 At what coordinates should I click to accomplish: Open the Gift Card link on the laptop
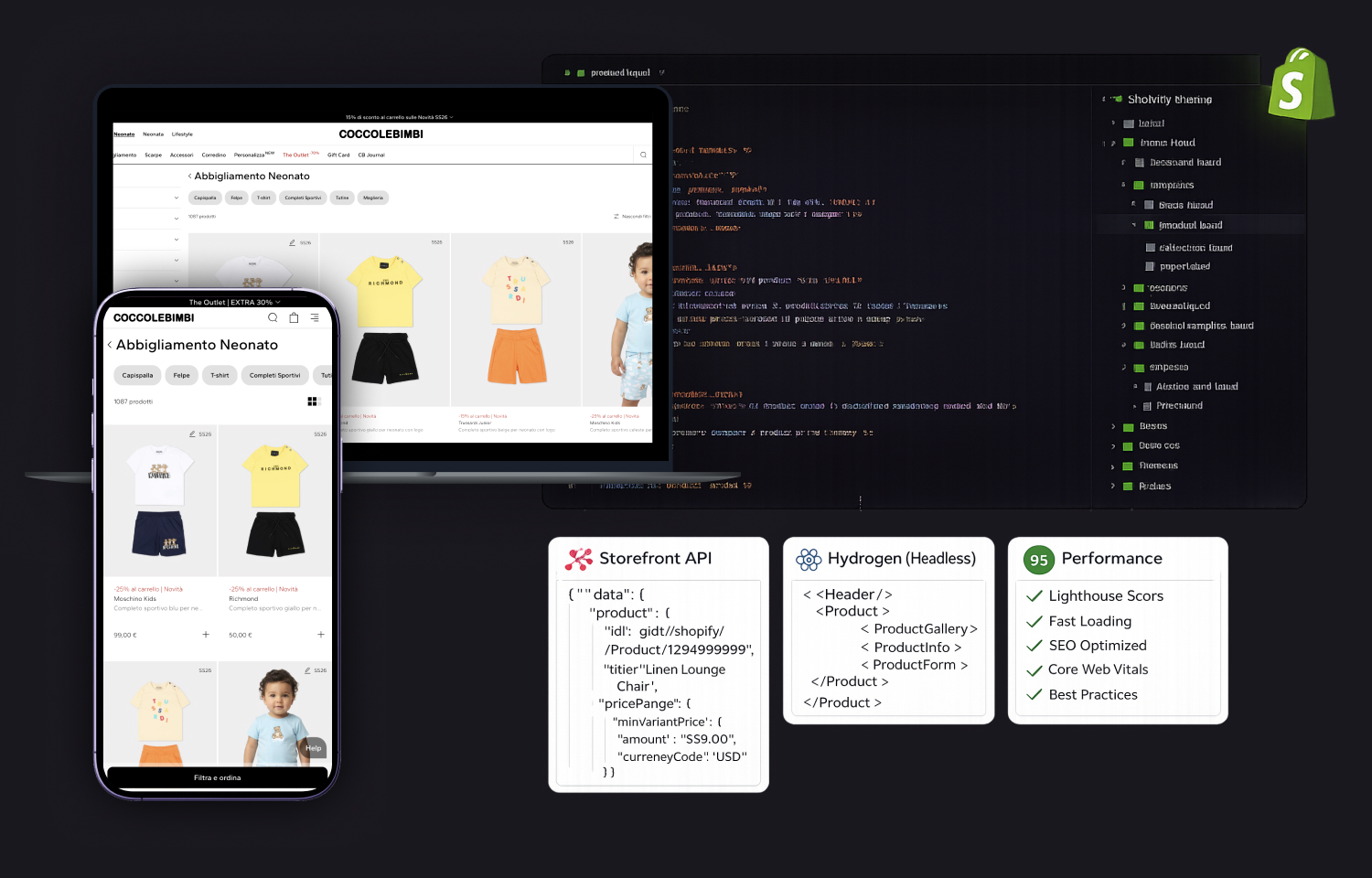[x=338, y=155]
